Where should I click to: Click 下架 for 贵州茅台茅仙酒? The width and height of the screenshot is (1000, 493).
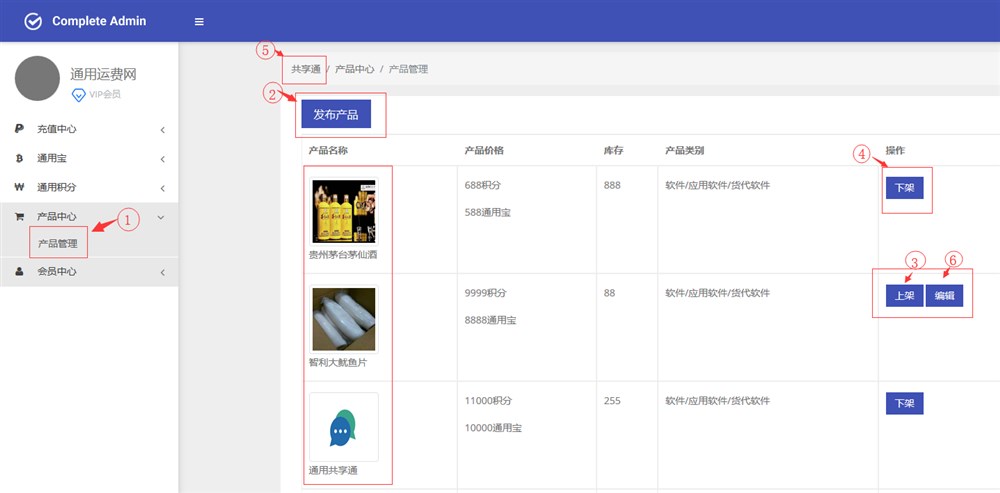pyautogui.click(x=904, y=188)
